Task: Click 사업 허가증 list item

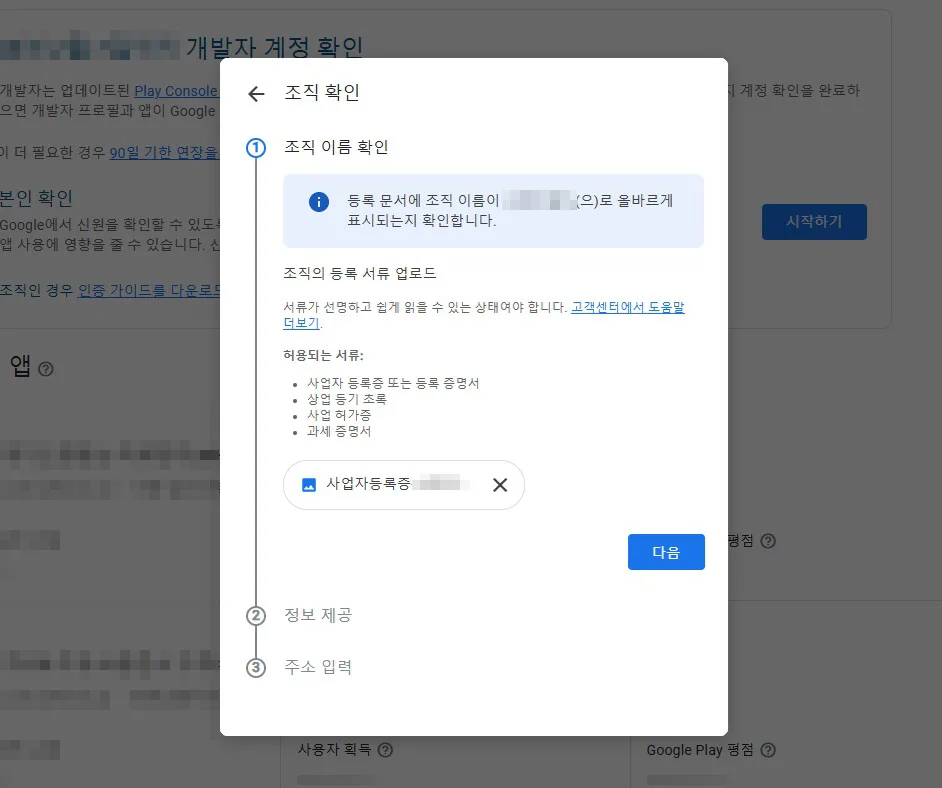Action: (x=339, y=416)
